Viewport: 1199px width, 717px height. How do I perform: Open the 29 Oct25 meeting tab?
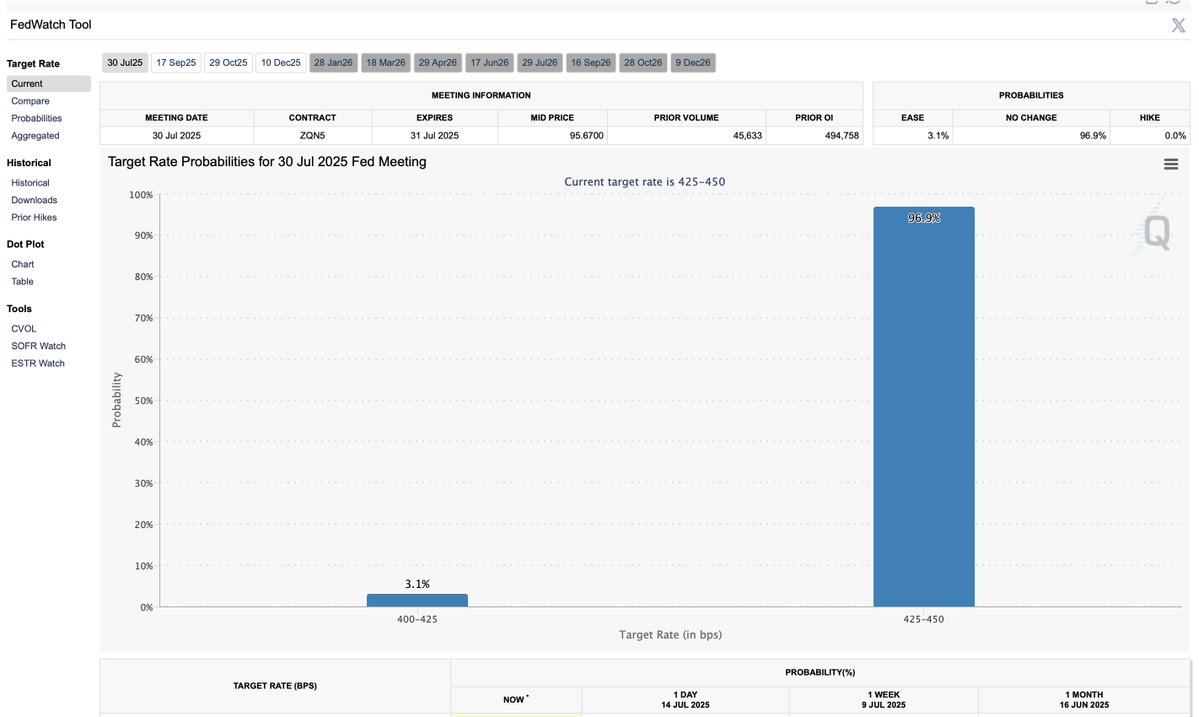pyautogui.click(x=228, y=63)
